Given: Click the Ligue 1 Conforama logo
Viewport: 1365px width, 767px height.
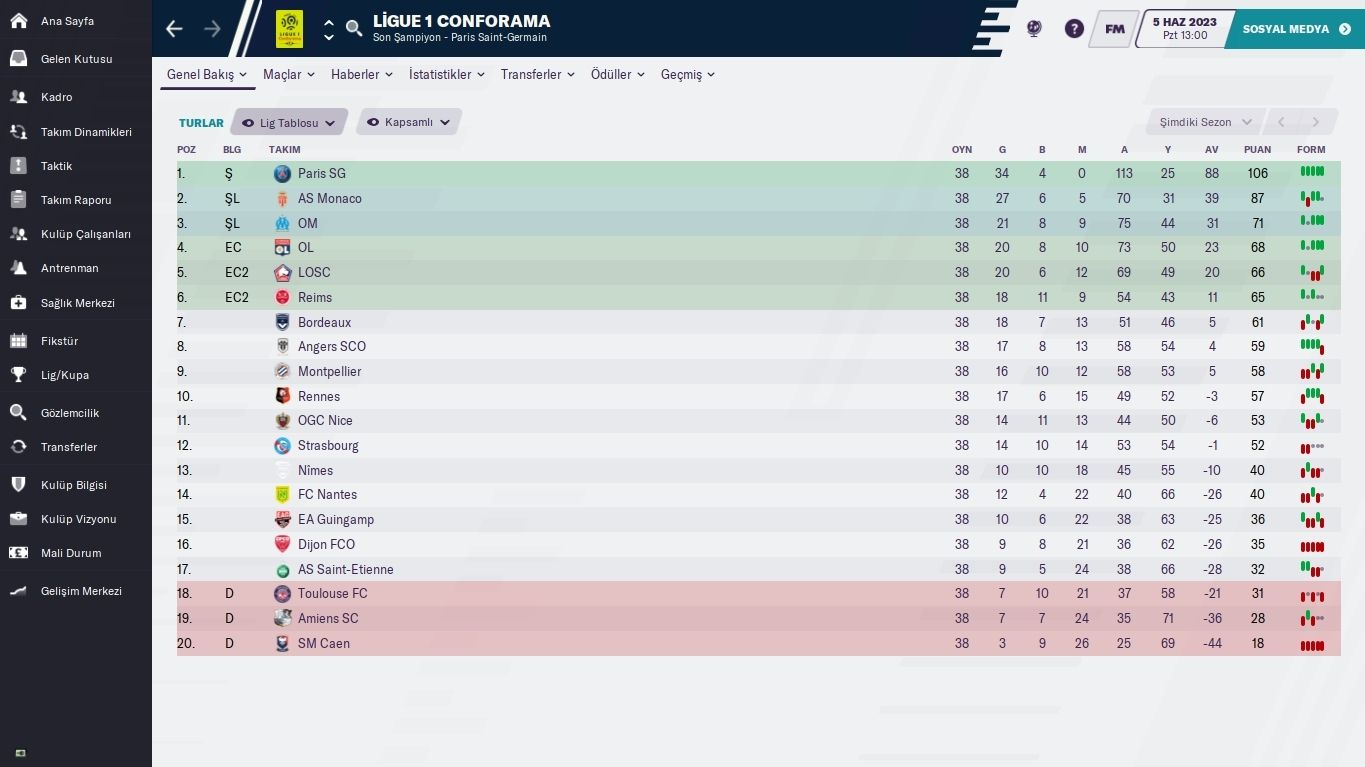Looking at the screenshot, I should pyautogui.click(x=289, y=29).
